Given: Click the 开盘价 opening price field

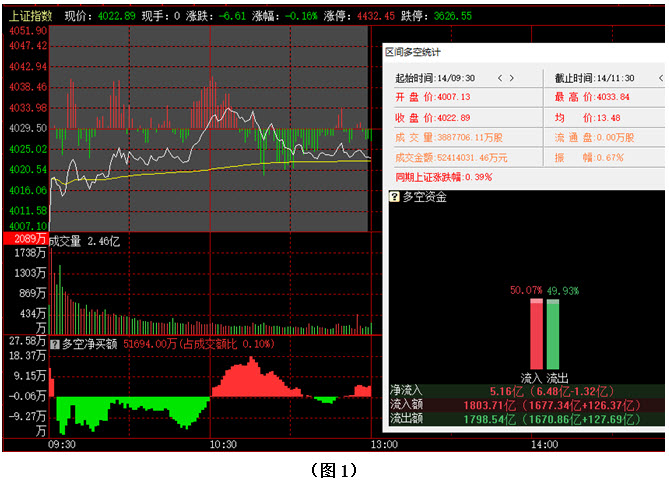Looking at the screenshot, I should [x=432, y=97].
